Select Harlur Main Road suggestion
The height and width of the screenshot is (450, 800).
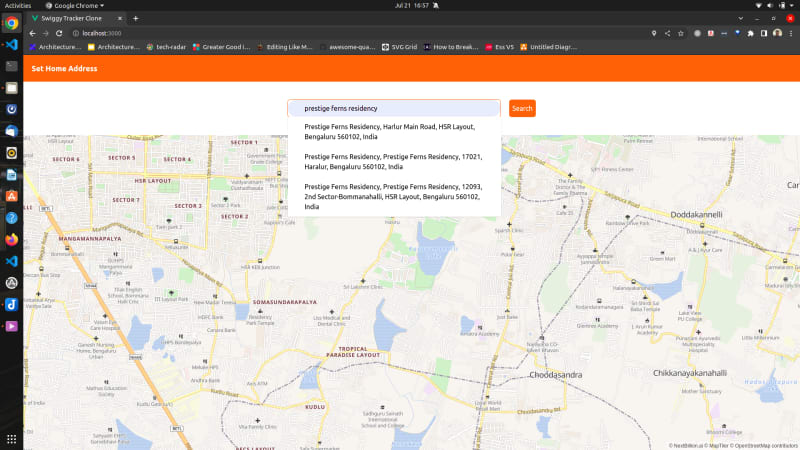(x=394, y=132)
